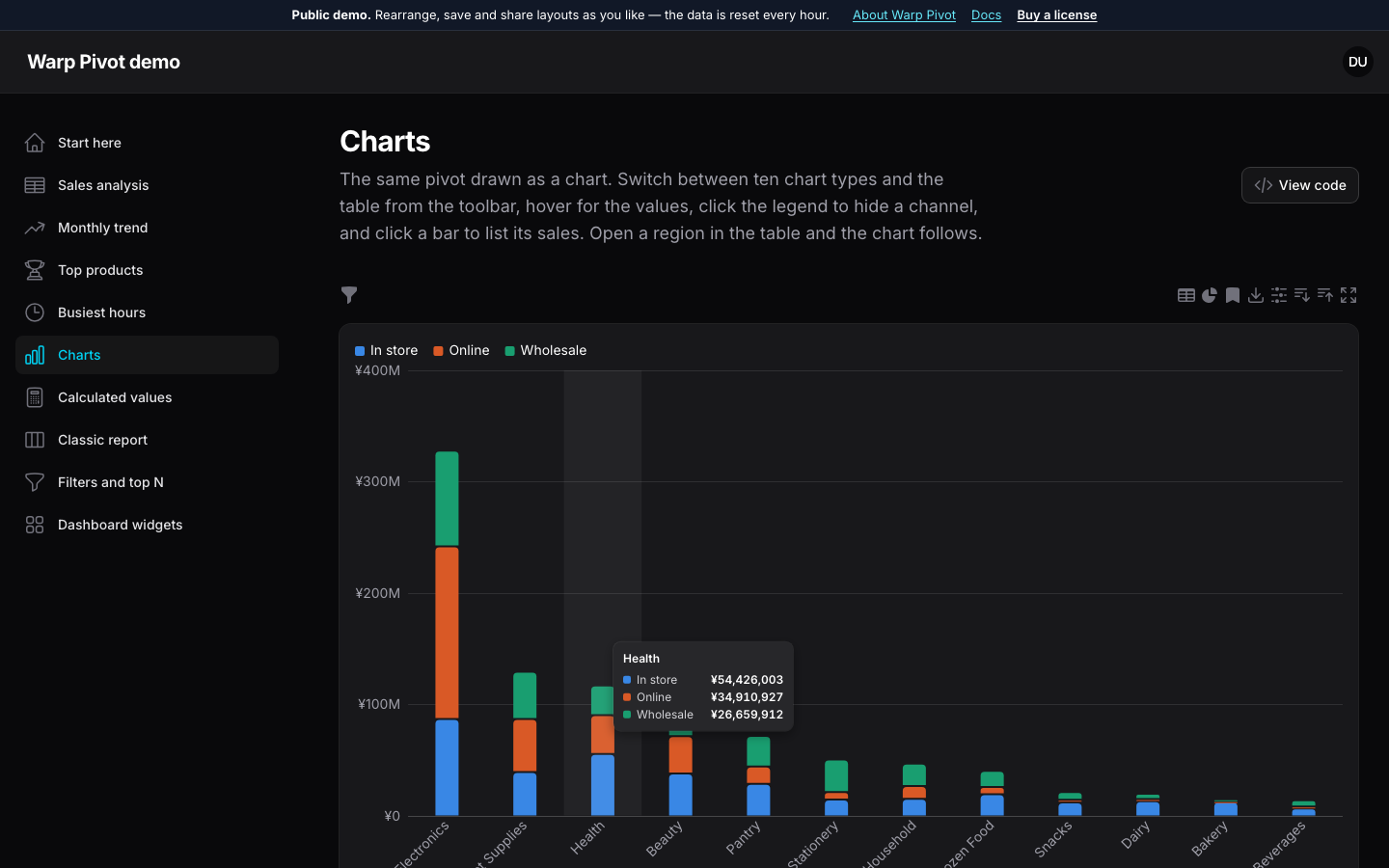Open Calculated values page
The height and width of the screenshot is (868, 1389).
[147, 397]
